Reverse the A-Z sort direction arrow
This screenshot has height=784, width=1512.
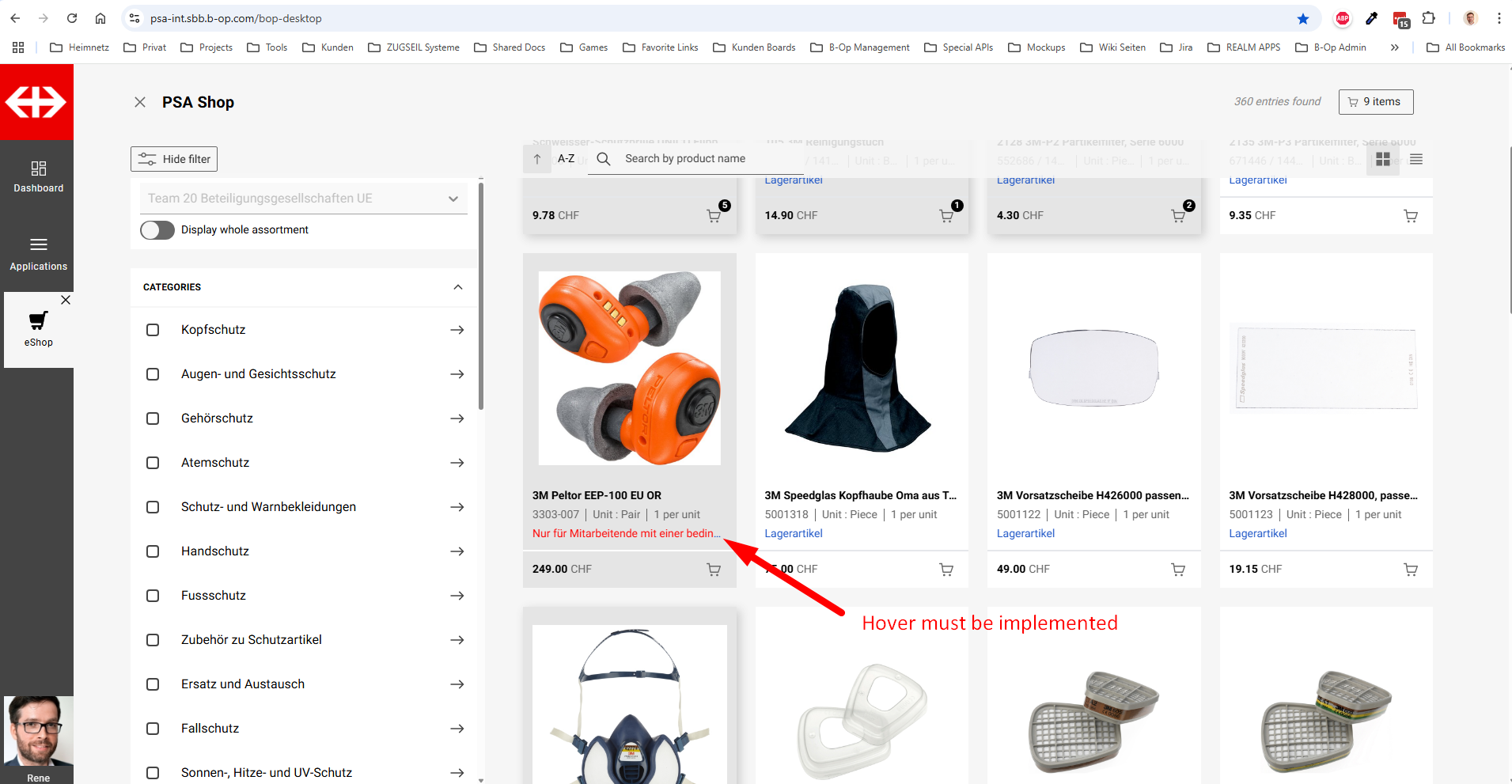[537, 159]
